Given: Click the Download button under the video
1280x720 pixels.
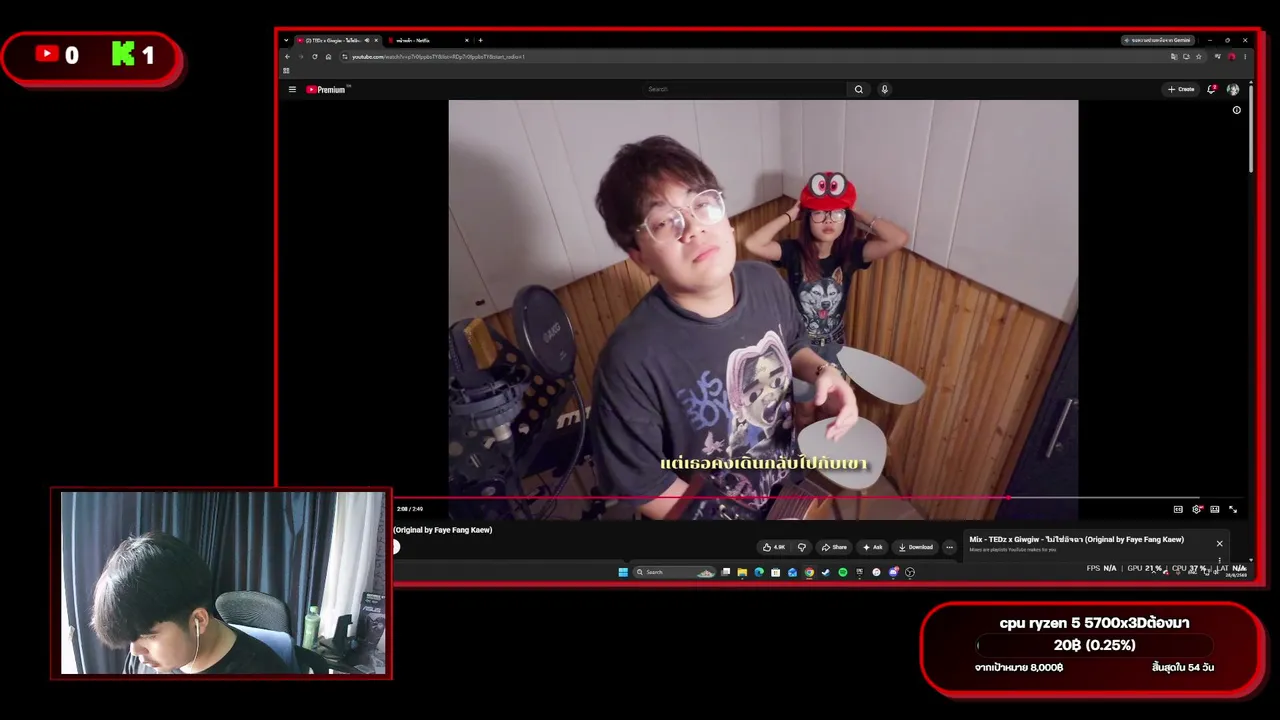Looking at the screenshot, I should click(915, 547).
